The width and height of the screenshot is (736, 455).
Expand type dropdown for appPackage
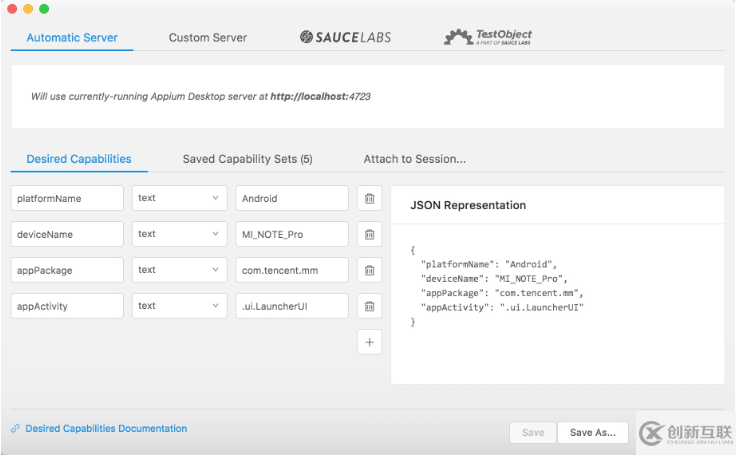178,270
